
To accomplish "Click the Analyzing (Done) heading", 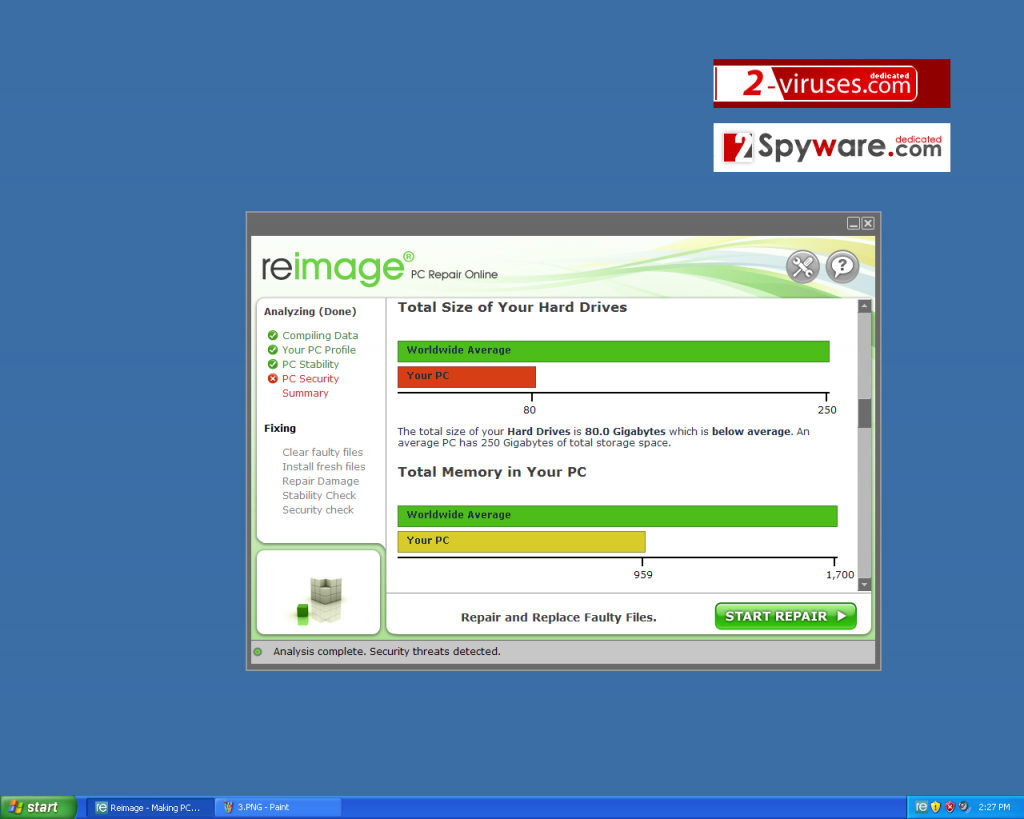I will pyautogui.click(x=310, y=312).
